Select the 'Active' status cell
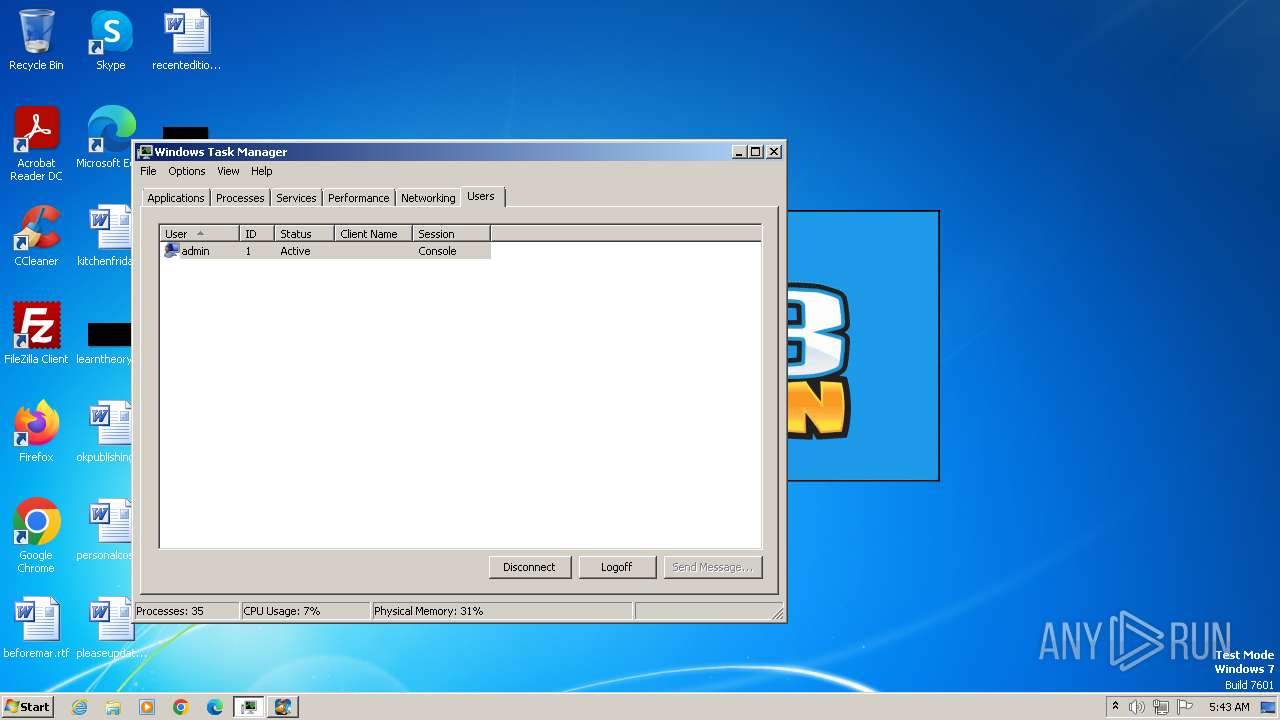 click(x=295, y=251)
